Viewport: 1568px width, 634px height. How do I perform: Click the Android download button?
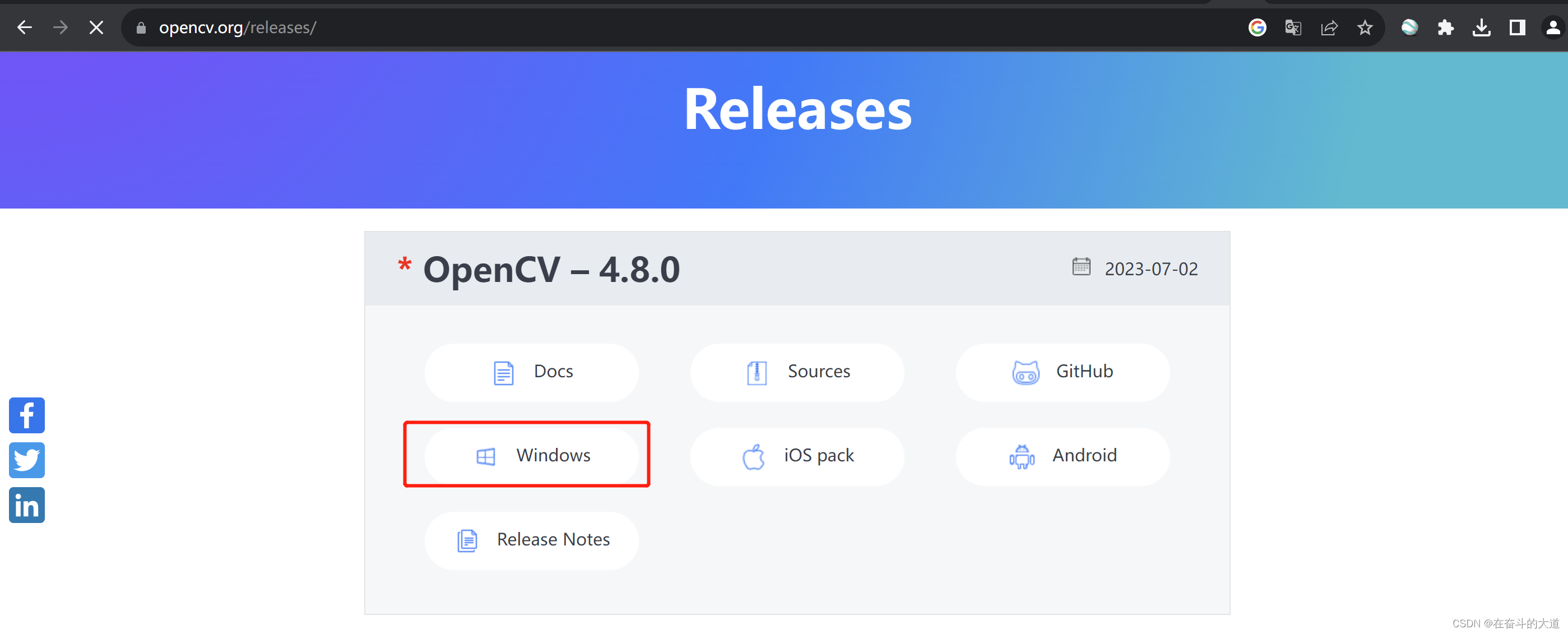1062,456
